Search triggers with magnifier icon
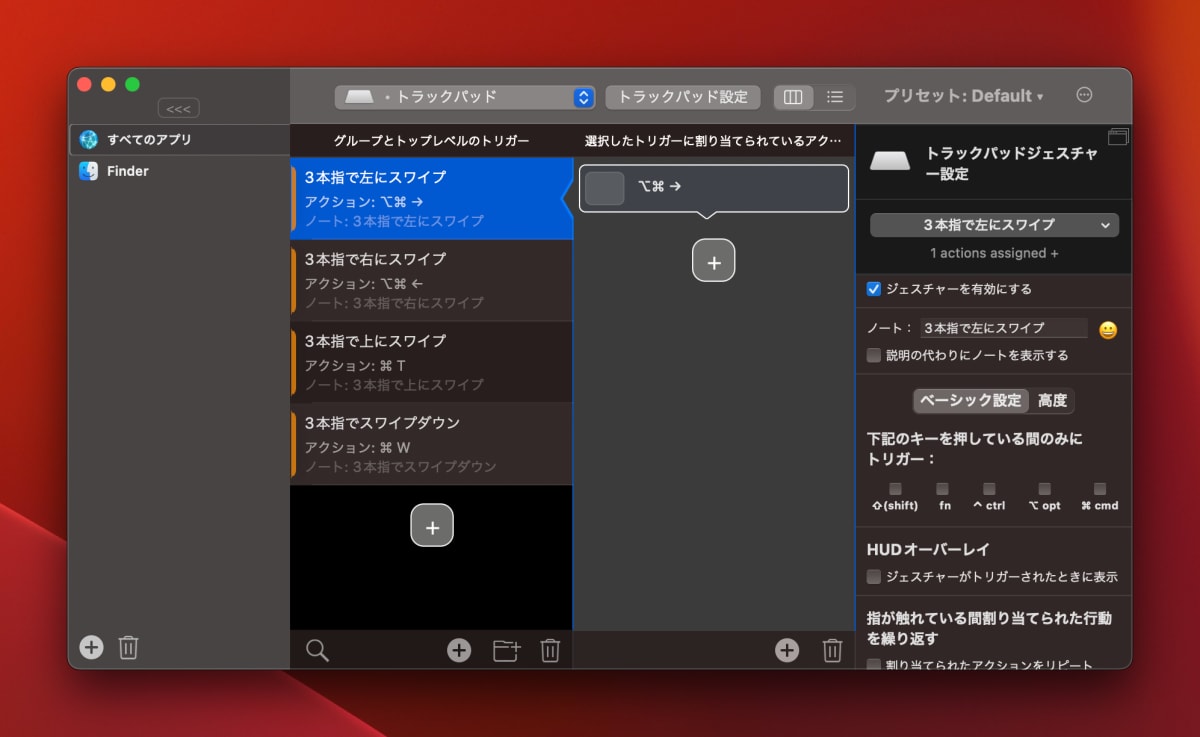The image size is (1200, 737). (x=317, y=650)
